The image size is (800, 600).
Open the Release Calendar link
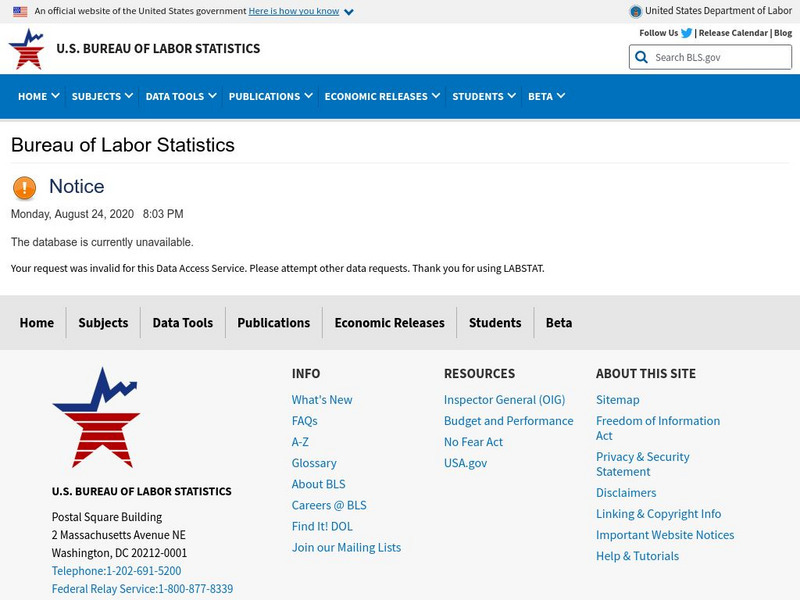(733, 33)
